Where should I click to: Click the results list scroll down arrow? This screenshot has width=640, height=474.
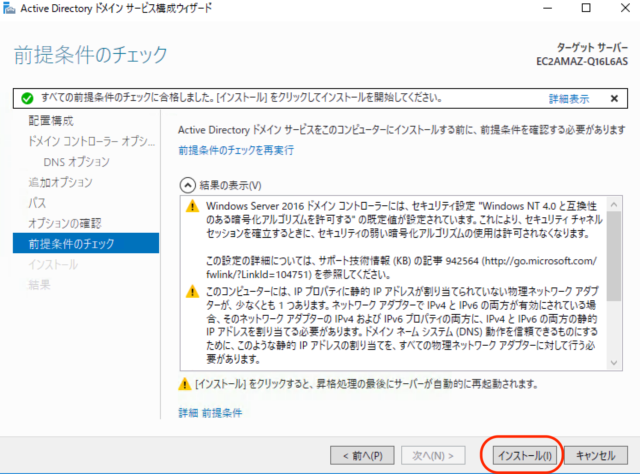614,363
